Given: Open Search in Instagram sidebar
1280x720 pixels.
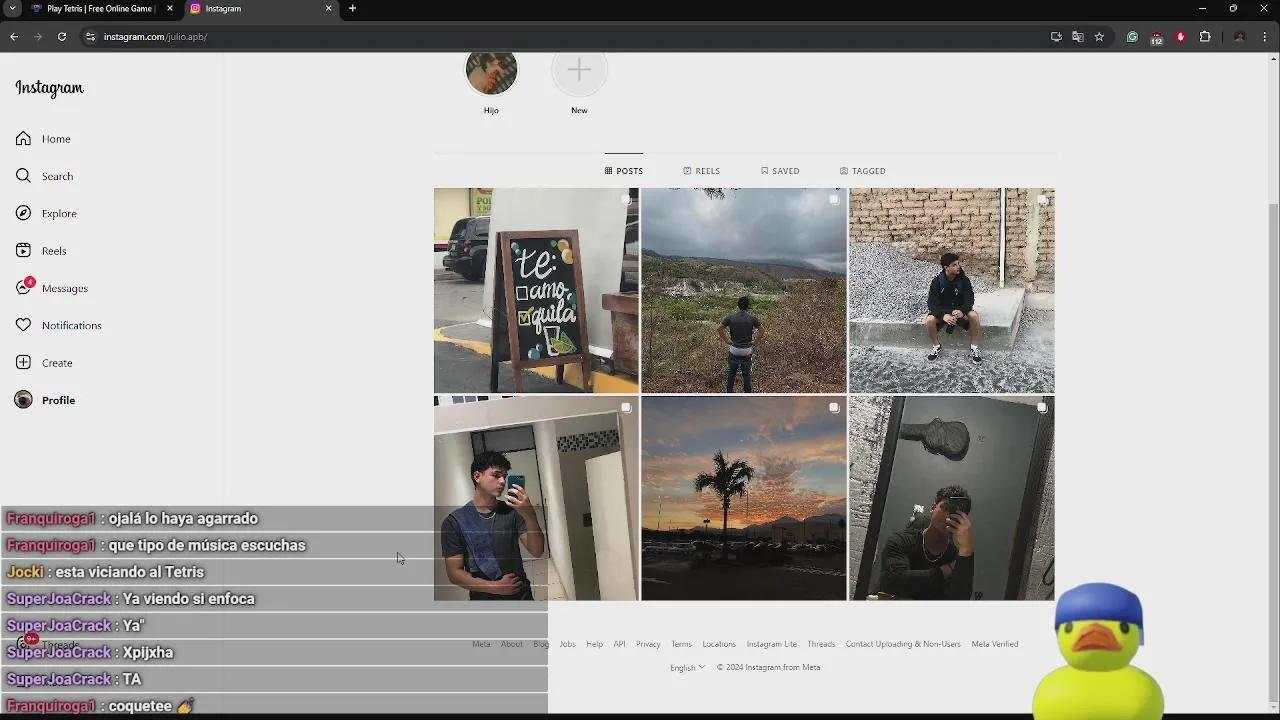Looking at the screenshot, I should 44,176.
